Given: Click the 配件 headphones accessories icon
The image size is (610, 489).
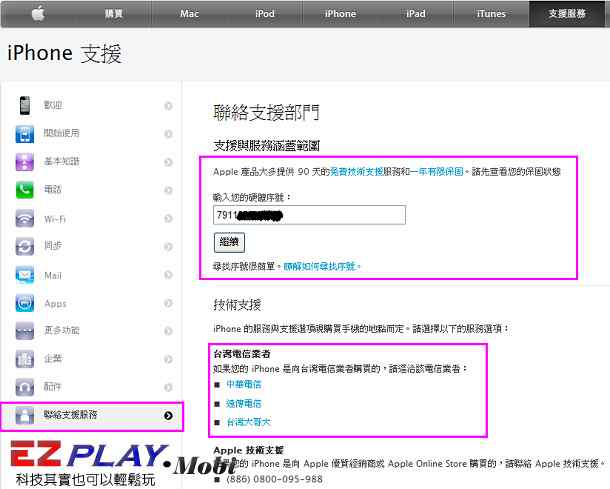Looking at the screenshot, I should [x=25, y=387].
